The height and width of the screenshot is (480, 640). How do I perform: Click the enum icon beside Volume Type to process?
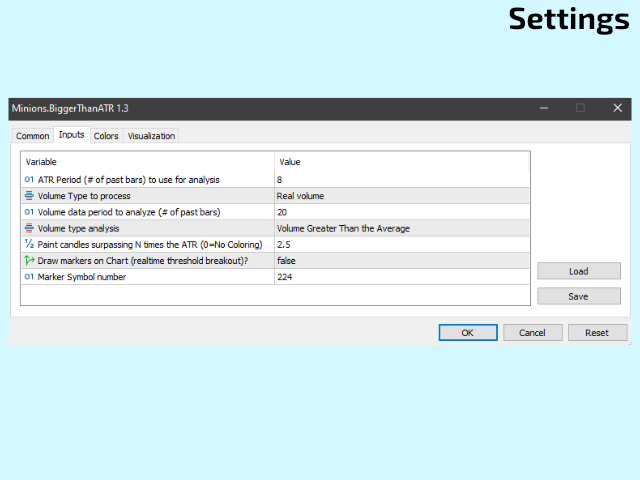tap(29, 196)
